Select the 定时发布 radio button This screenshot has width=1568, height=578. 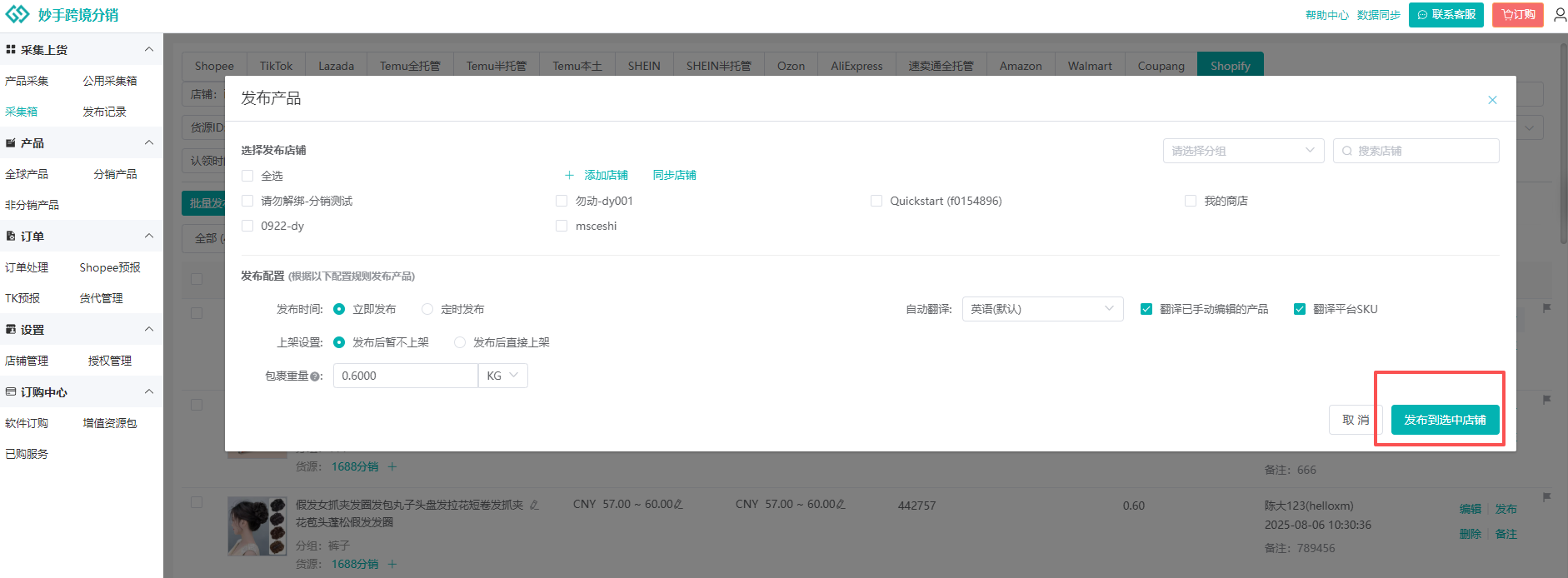(427, 309)
